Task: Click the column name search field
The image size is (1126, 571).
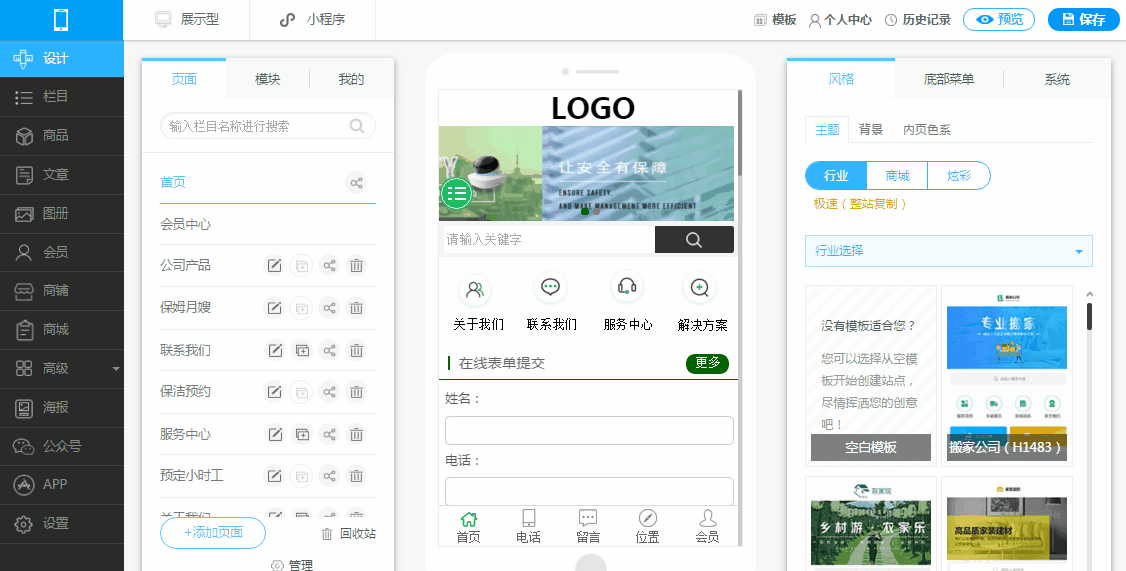Action: (x=258, y=126)
